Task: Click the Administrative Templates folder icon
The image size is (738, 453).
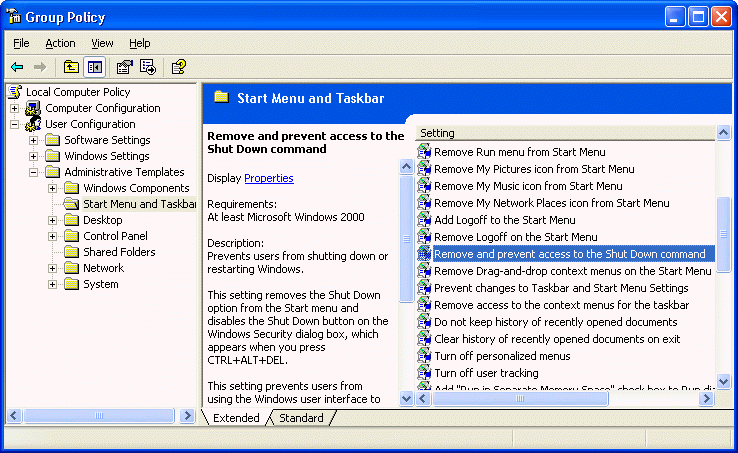Action: pos(53,172)
